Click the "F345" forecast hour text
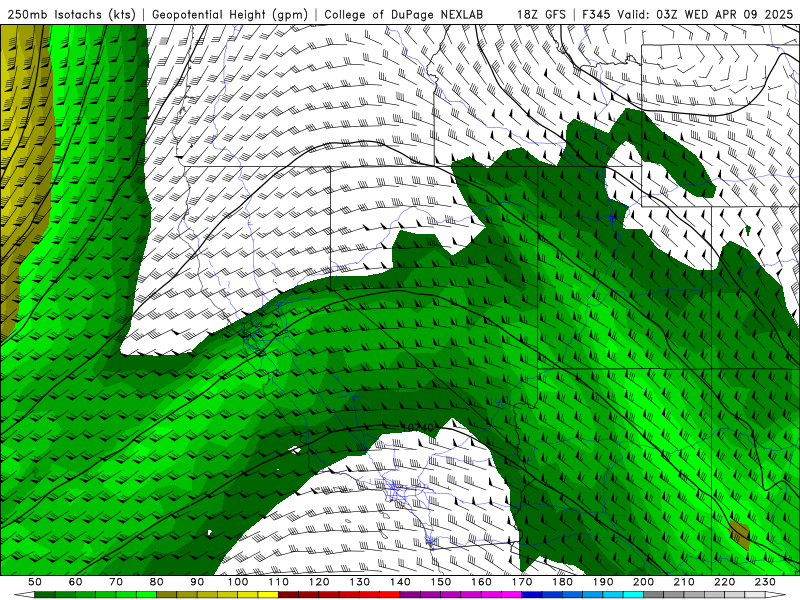 pyautogui.click(x=596, y=14)
